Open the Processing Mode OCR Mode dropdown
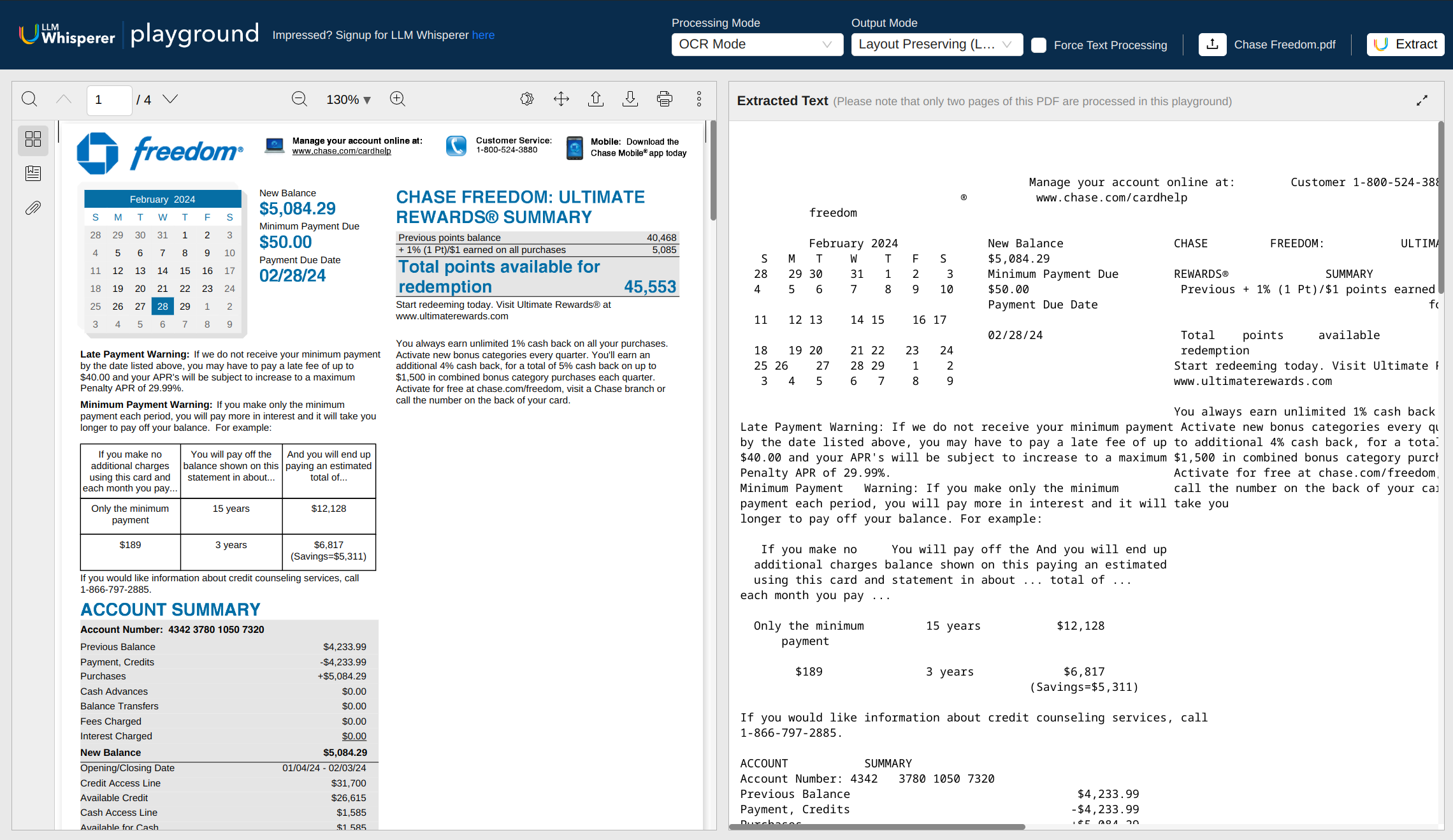The width and height of the screenshot is (1453, 840). coord(756,45)
